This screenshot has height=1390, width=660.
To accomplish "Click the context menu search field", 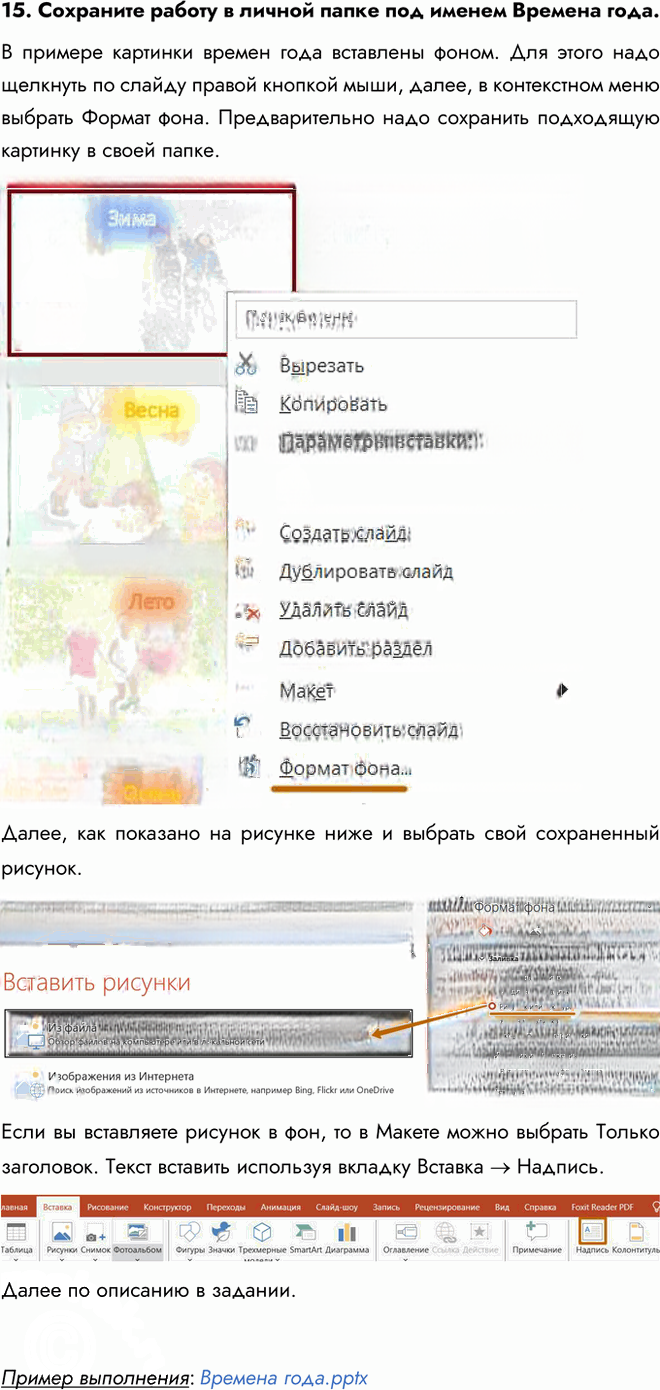I will pyautogui.click(x=406, y=320).
